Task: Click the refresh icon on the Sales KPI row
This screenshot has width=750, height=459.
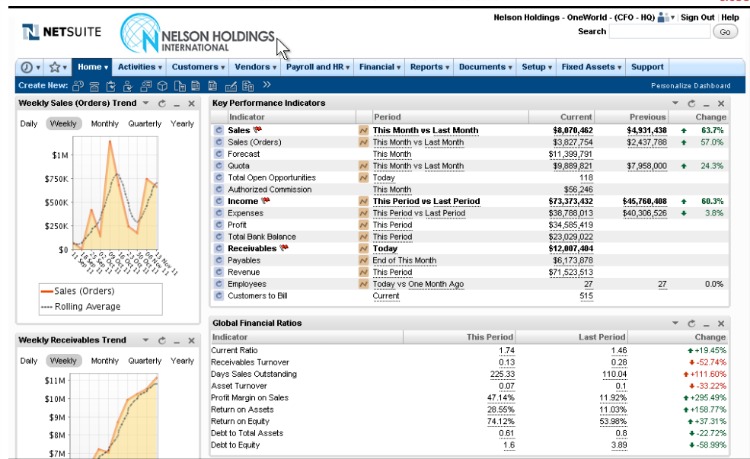Action: (219, 130)
